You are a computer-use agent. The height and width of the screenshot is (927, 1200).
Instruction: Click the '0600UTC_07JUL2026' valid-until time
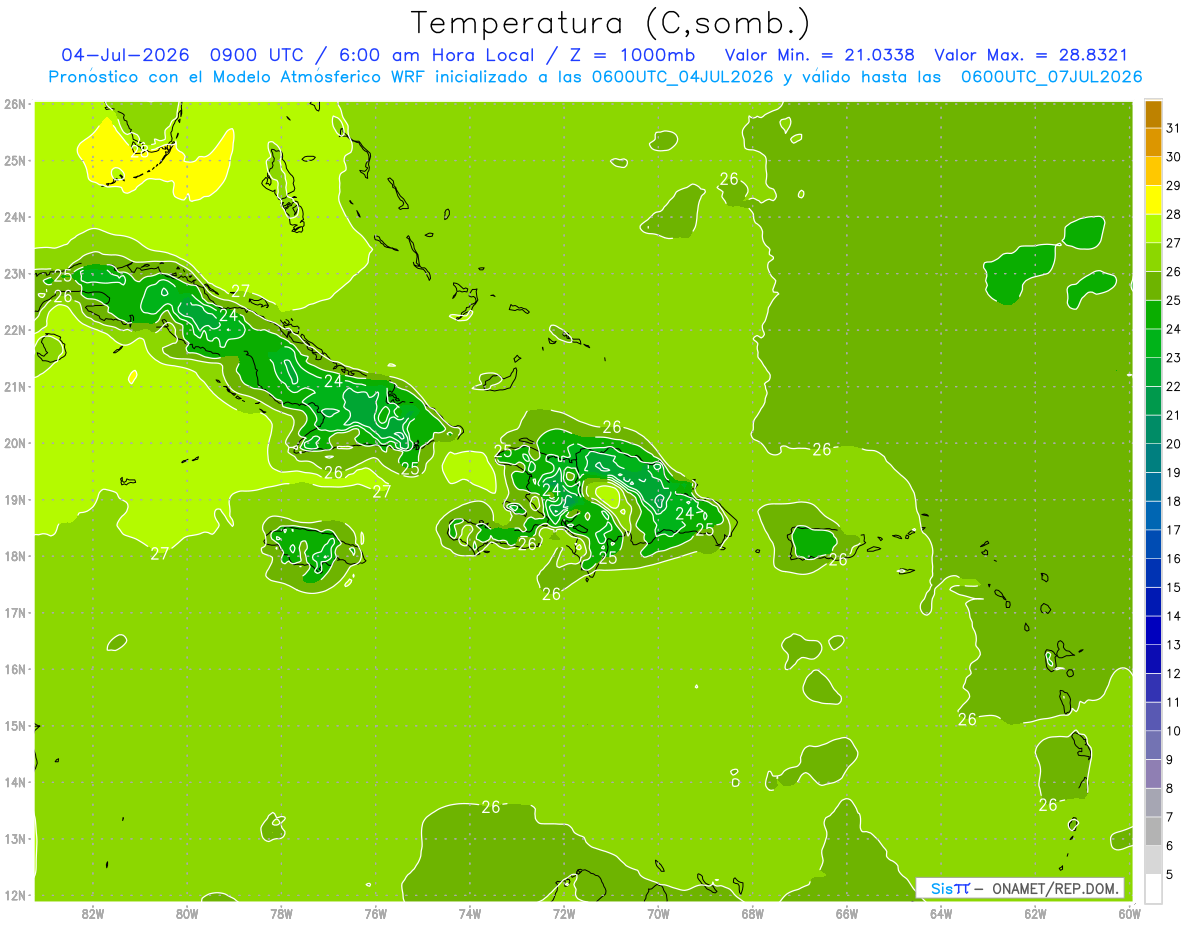click(1051, 77)
